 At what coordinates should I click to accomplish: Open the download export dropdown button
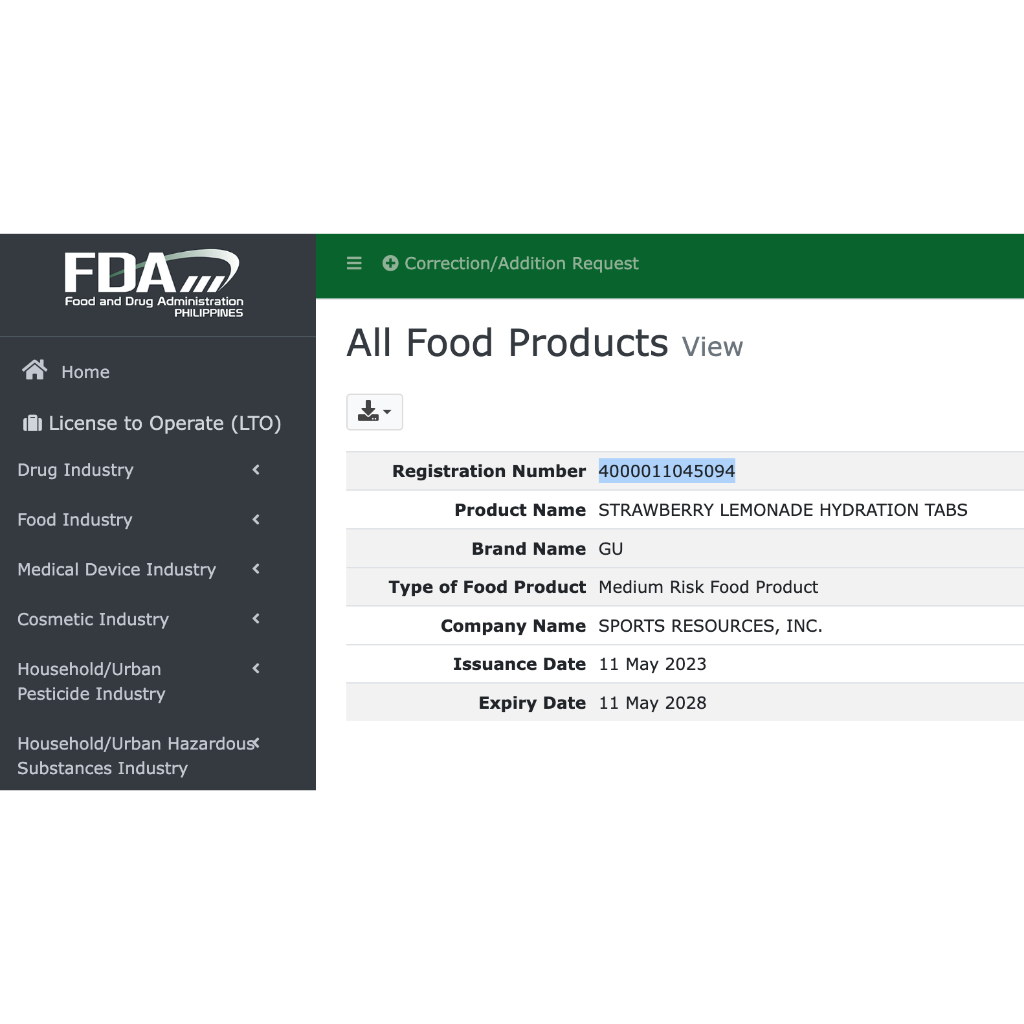374,411
